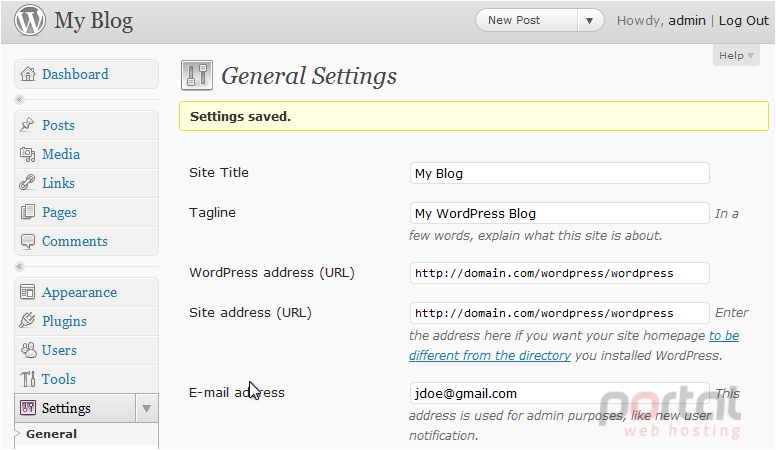Click the My Blog site title header
This screenshot has height=450, width=776.
[93, 21]
